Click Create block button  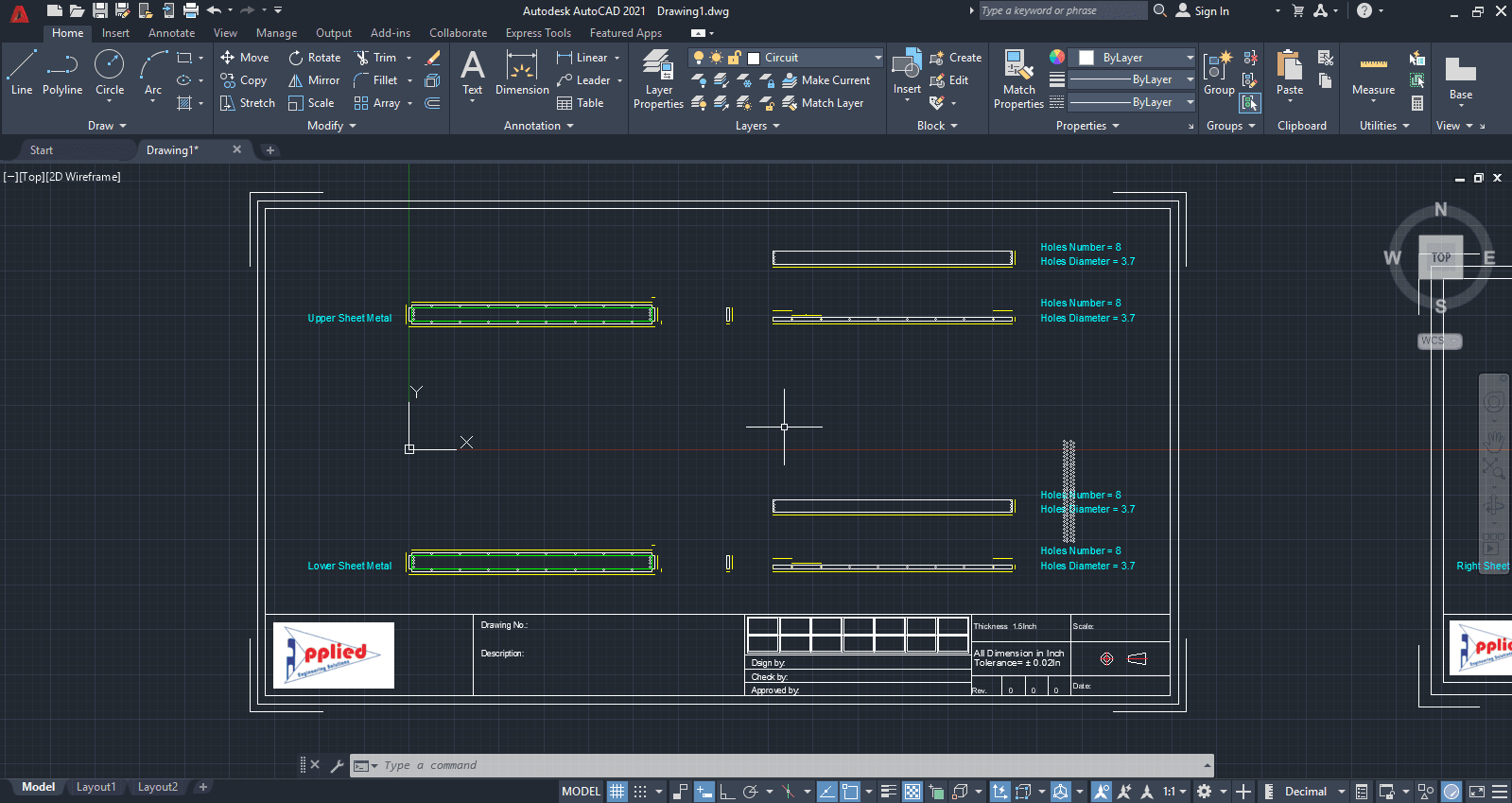(955, 58)
